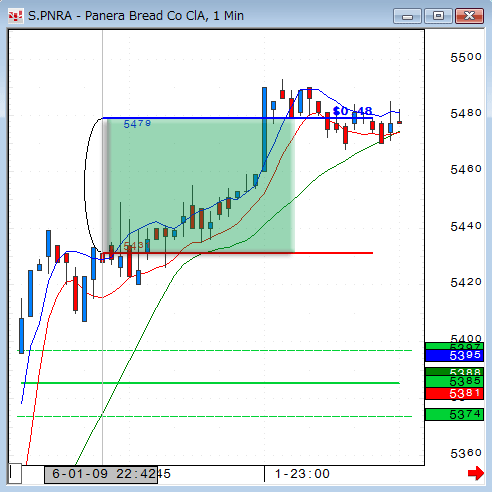Click the blue horizontal target line

237,118
